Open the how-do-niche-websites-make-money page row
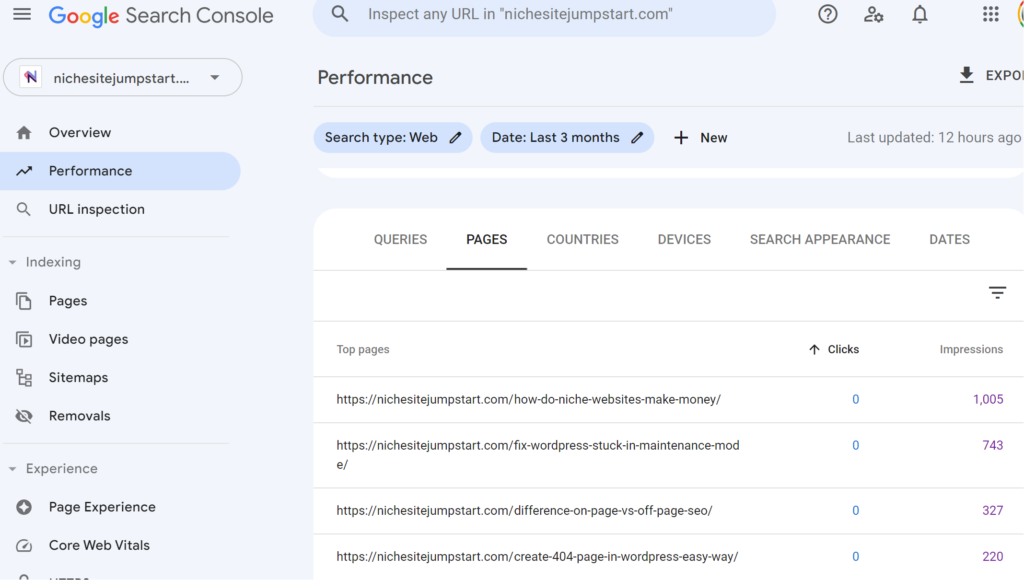Image resolution: width=1024 pixels, height=580 pixels. [669, 400]
